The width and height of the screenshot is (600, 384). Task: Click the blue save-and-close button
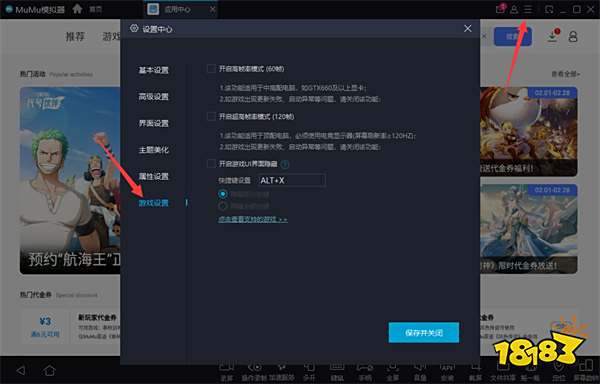tap(424, 332)
